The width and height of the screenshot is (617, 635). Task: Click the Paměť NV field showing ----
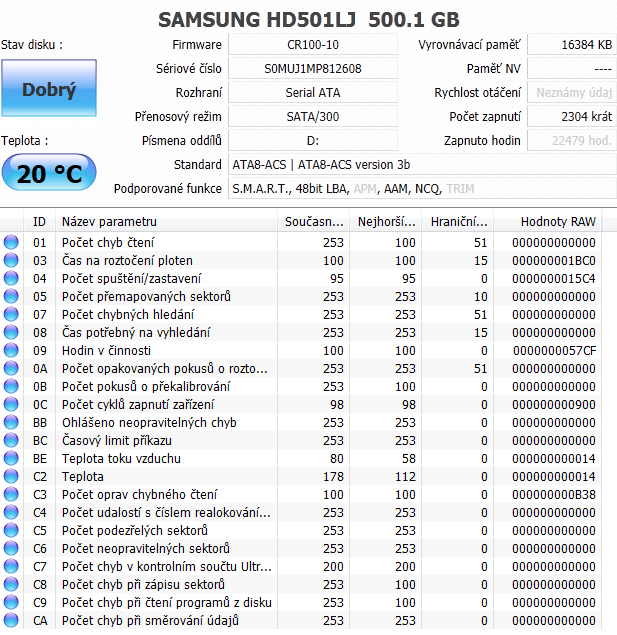point(572,68)
